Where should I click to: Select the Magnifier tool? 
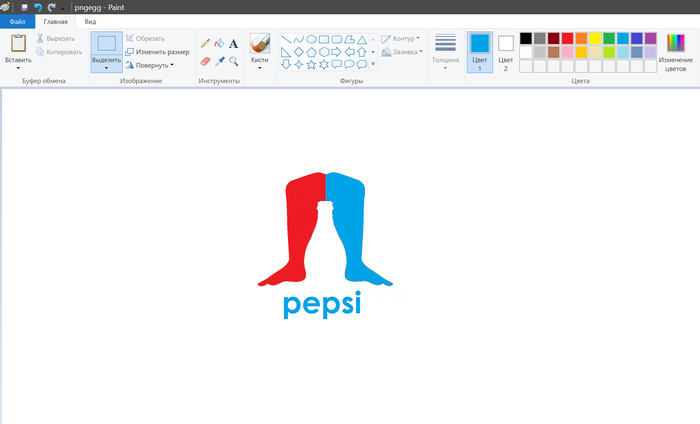[234, 61]
